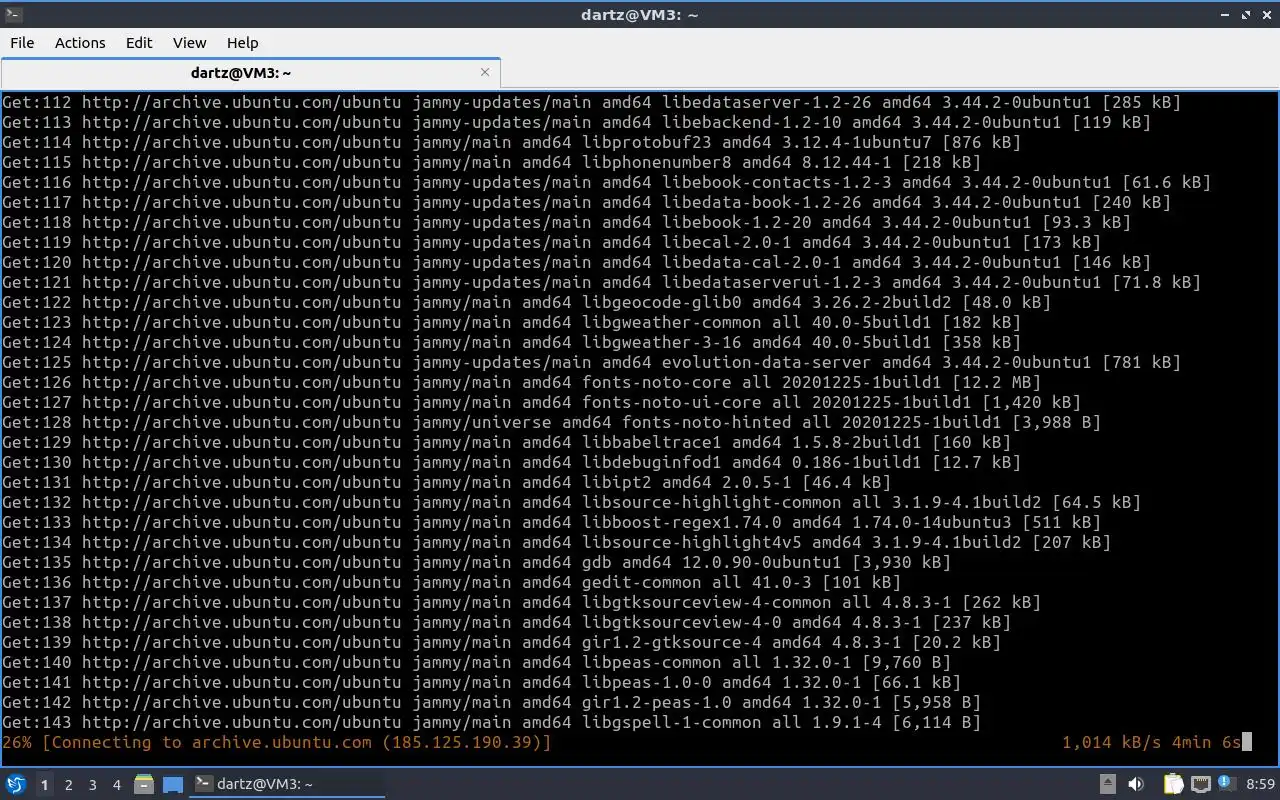Open the file manager from taskbar
This screenshot has width=1280, height=800.
pos(143,784)
